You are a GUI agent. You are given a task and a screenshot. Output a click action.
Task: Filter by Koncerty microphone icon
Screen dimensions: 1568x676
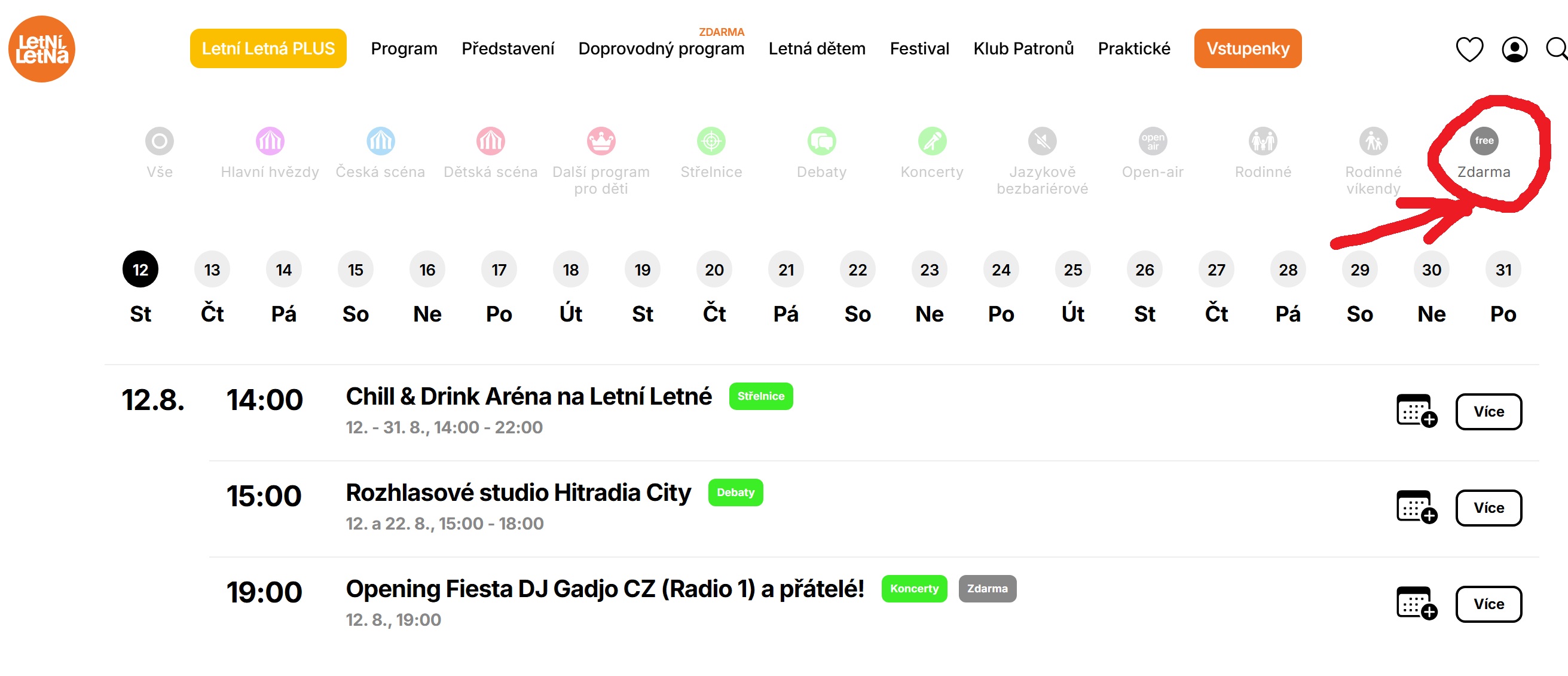pos(932,141)
